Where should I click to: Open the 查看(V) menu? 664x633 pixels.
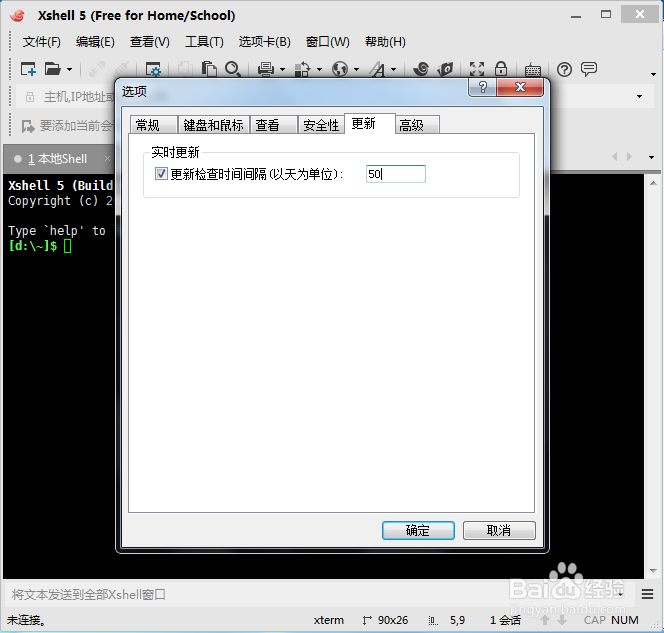[x=149, y=42]
